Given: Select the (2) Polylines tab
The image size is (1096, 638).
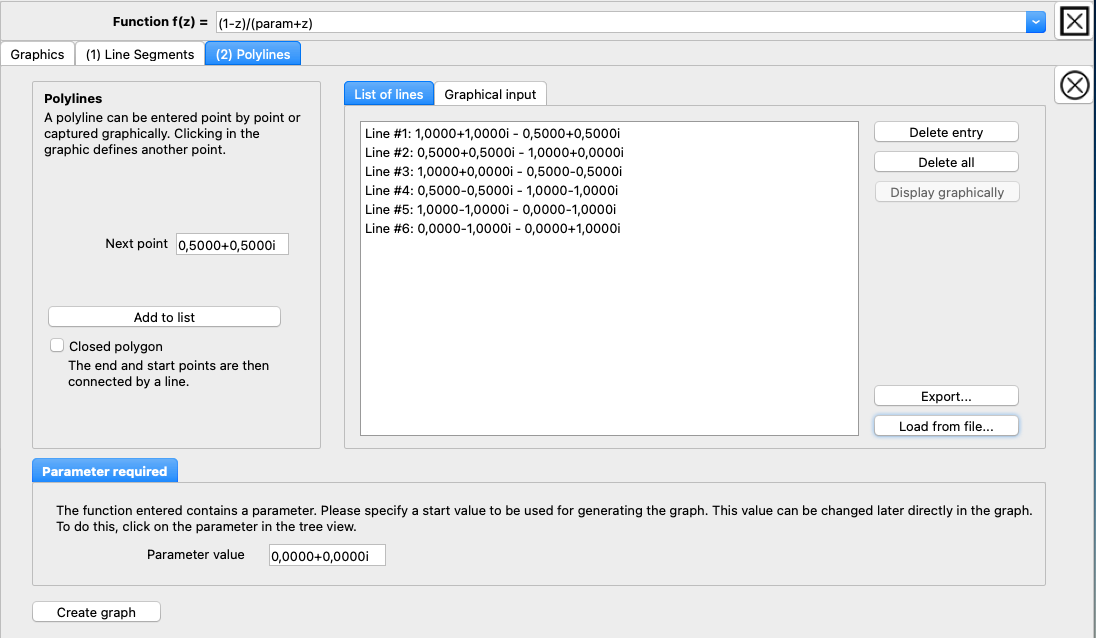Looking at the screenshot, I should [253, 54].
